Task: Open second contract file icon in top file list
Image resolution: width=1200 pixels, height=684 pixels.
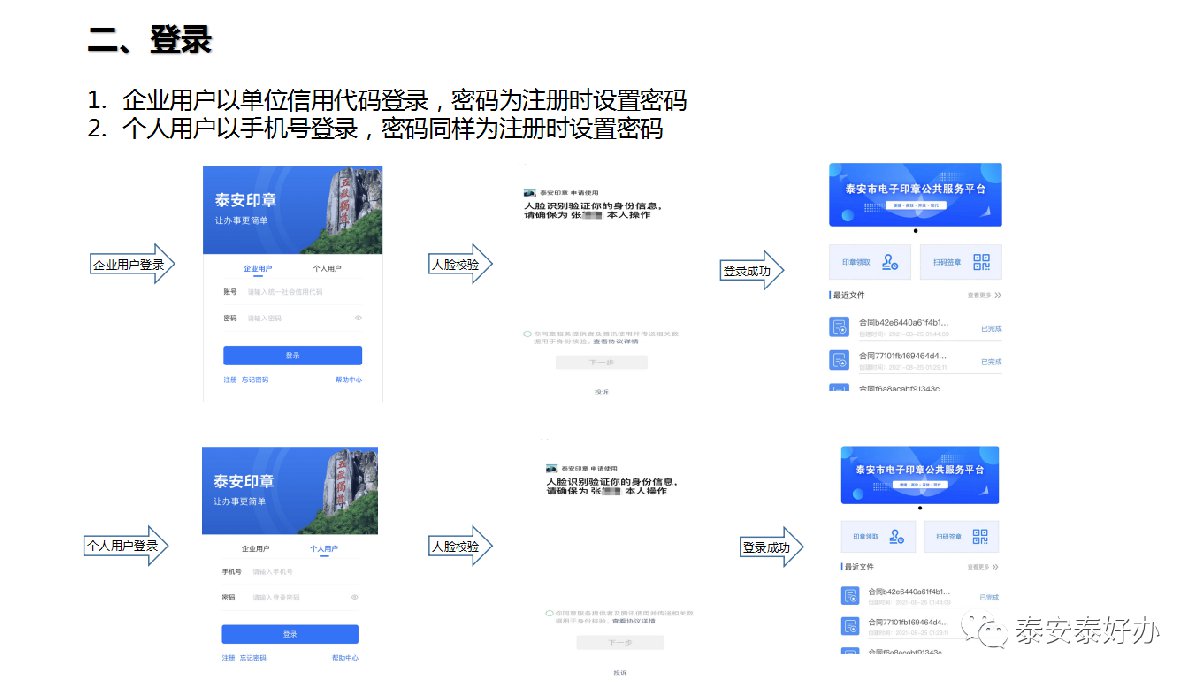Action: pos(839,359)
